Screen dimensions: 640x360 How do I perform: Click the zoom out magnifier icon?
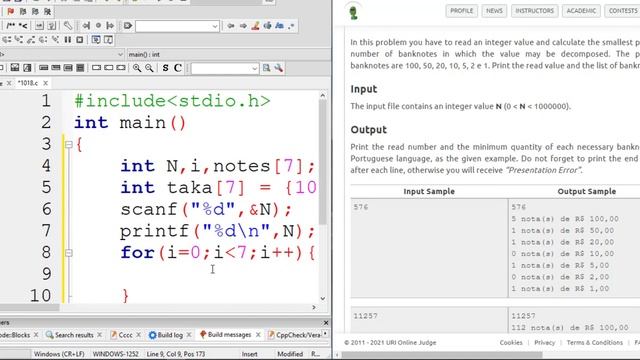pos(149,68)
